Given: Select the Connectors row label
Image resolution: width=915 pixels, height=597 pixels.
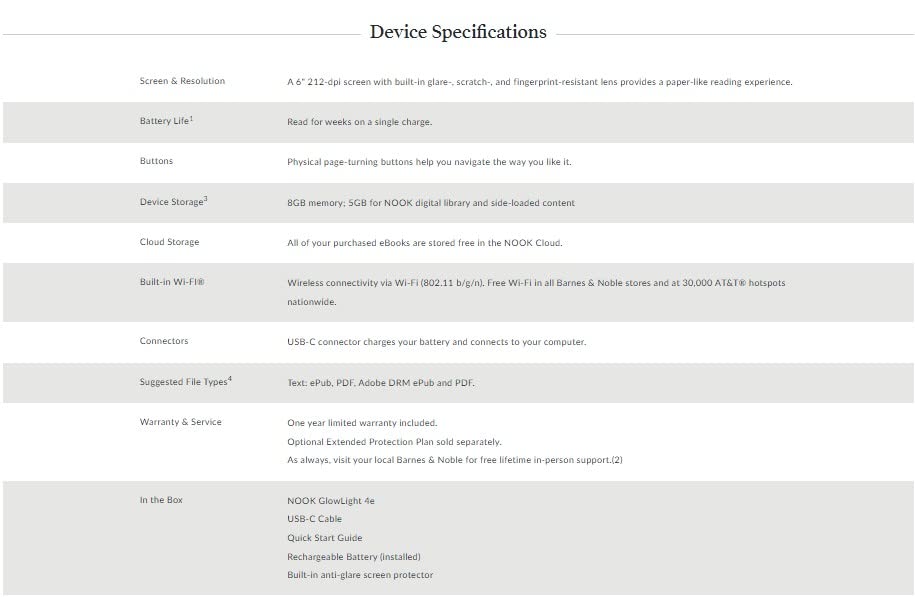Looking at the screenshot, I should point(164,341).
